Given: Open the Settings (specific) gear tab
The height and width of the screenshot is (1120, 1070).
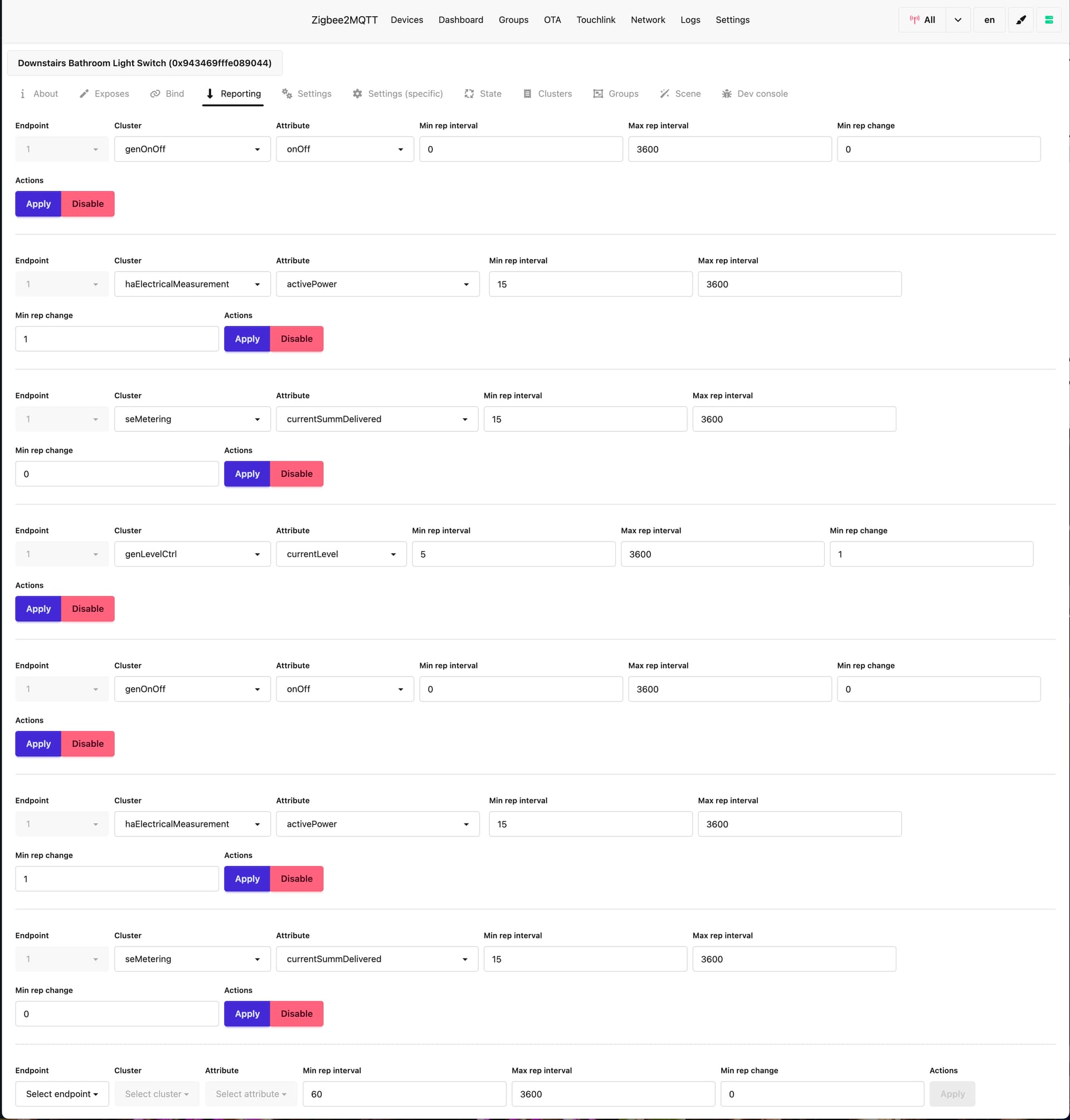Looking at the screenshot, I should coord(397,94).
